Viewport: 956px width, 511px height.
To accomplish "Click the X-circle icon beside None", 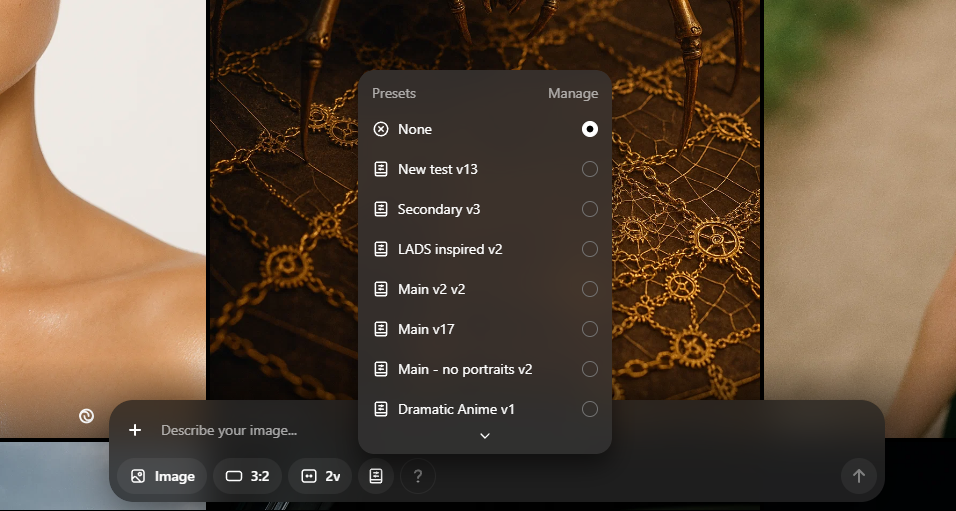I will (x=381, y=129).
